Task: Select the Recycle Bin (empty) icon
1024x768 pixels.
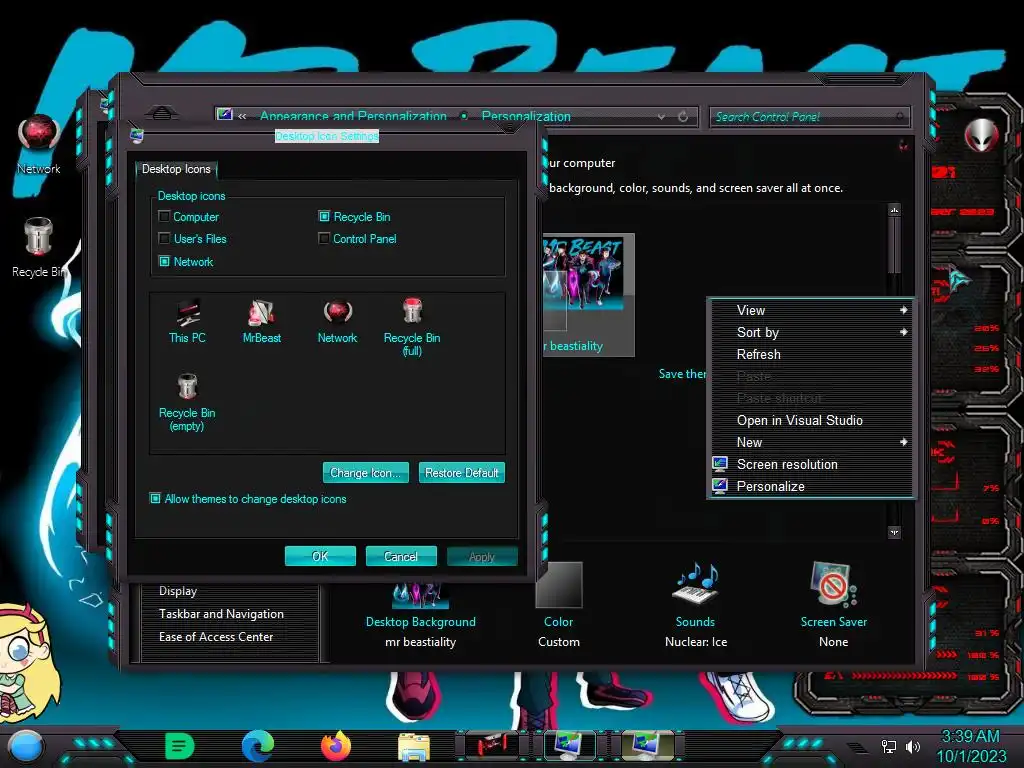Action: (x=187, y=402)
